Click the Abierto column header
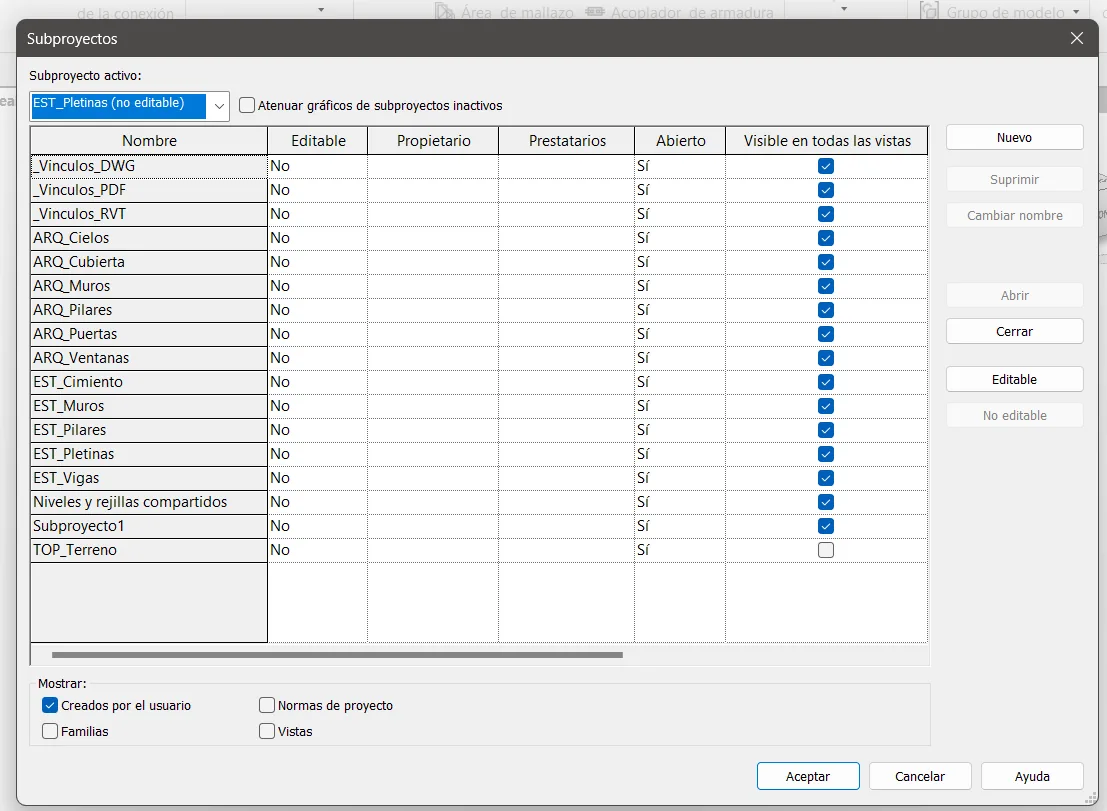The width and height of the screenshot is (1107, 811). pos(680,140)
